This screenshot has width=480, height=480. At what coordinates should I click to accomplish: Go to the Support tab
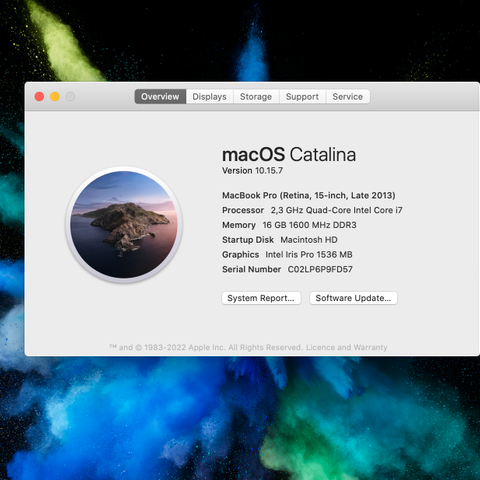tap(302, 97)
